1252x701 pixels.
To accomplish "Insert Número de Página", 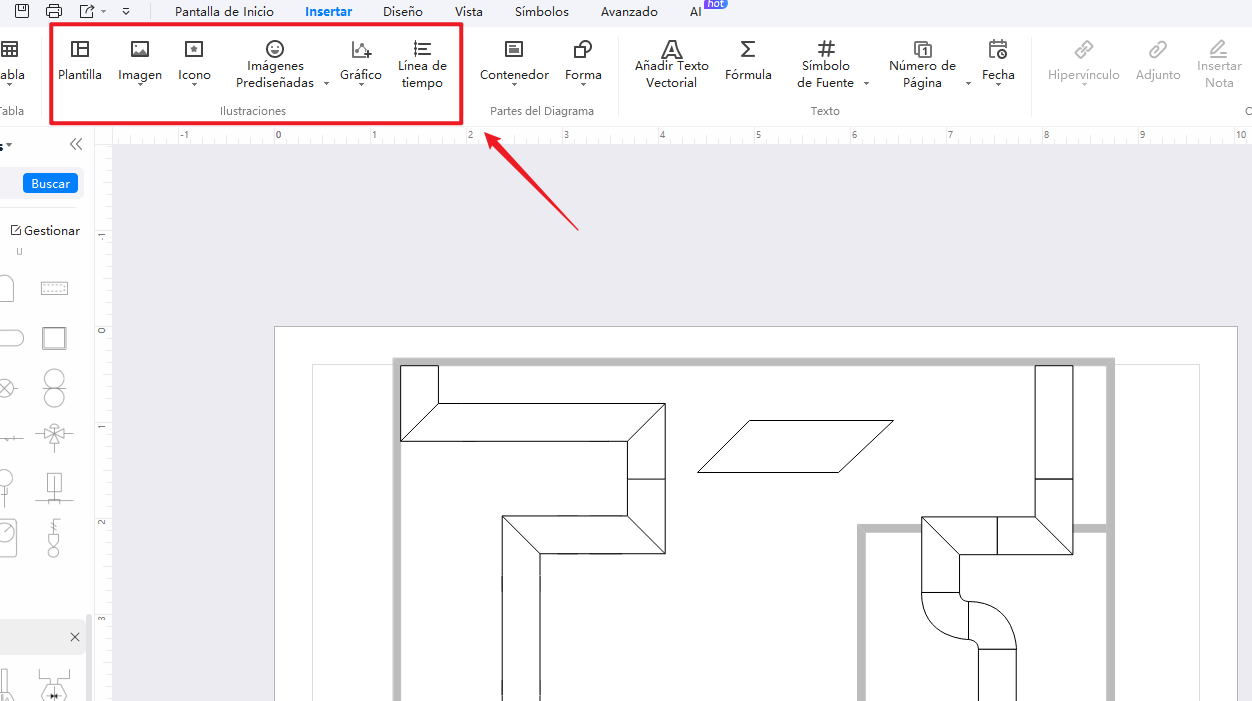I will pyautogui.click(x=922, y=50).
